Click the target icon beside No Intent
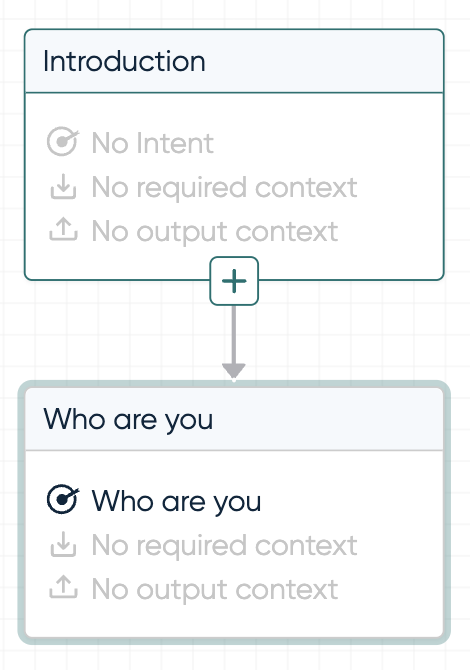 tap(63, 141)
